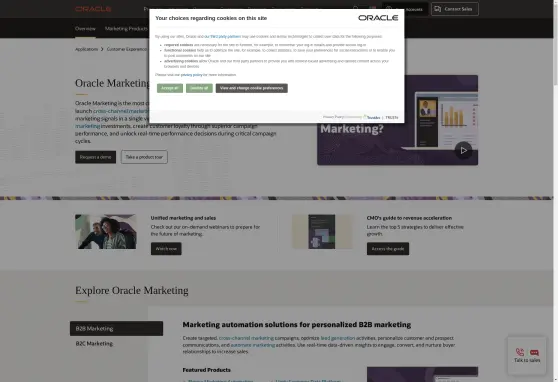
Task: Click the cookie dialog title text
Action: 211,18
